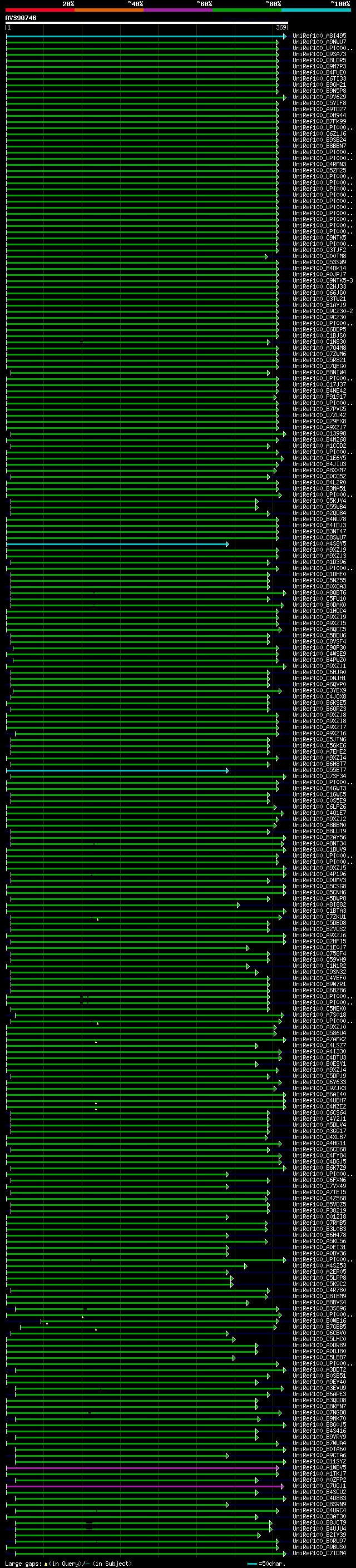Select hit UniRef100_A9V629
This screenshot has width=356, height=1568.
[x=319, y=97]
